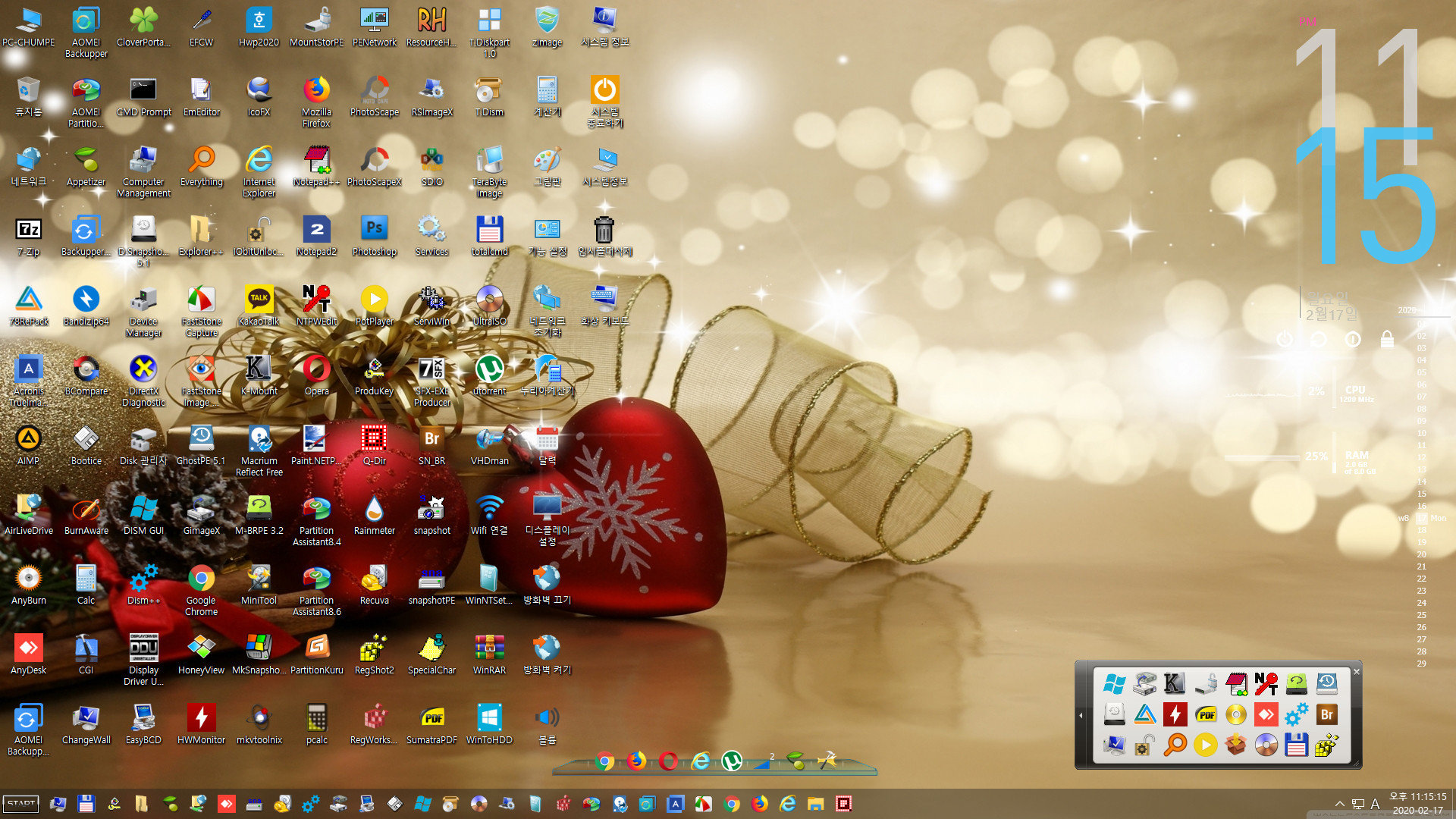
Task: Open the 7-Zip desktop icon
Action: pyautogui.click(x=28, y=236)
